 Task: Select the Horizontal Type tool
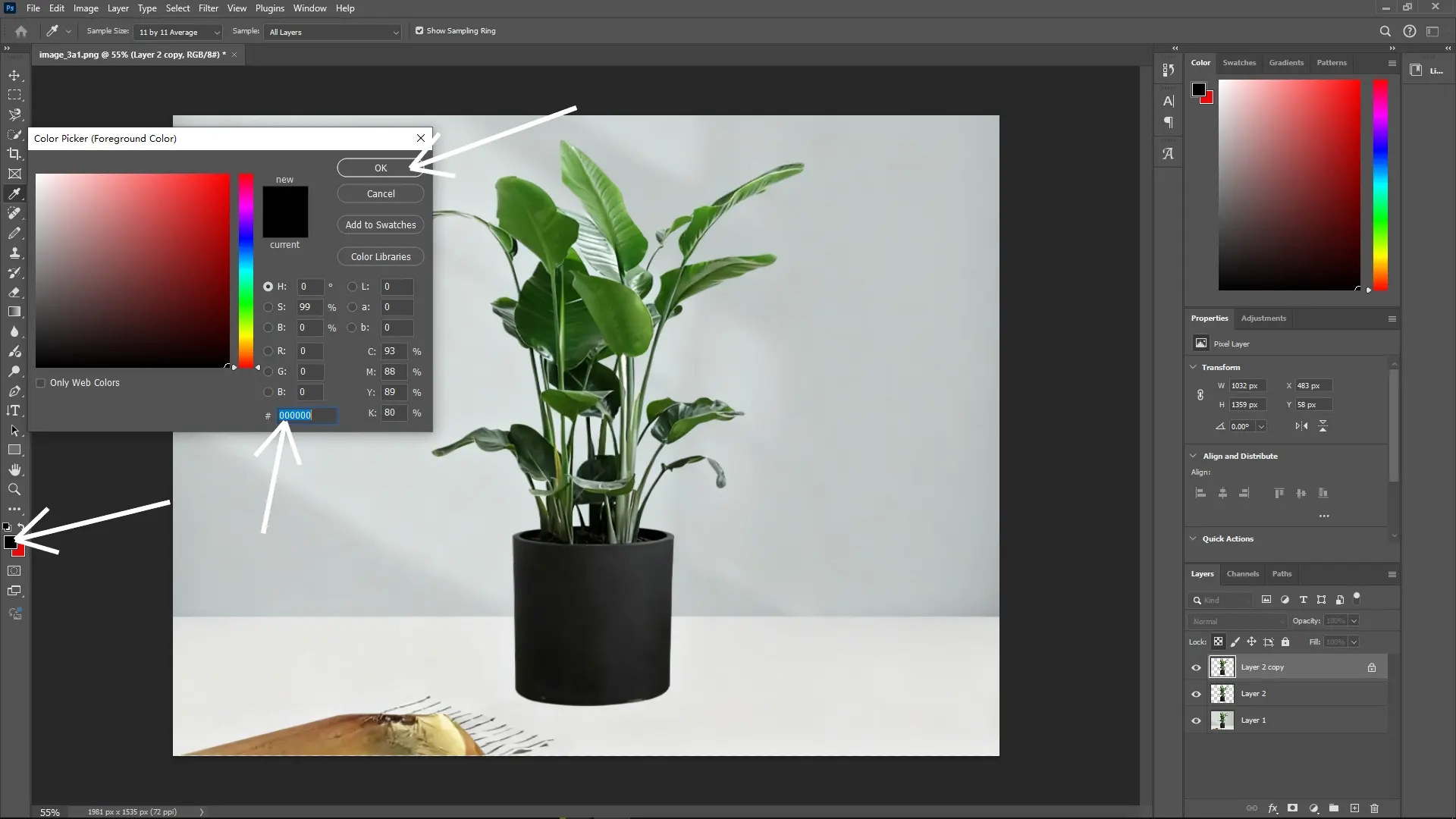click(x=14, y=410)
